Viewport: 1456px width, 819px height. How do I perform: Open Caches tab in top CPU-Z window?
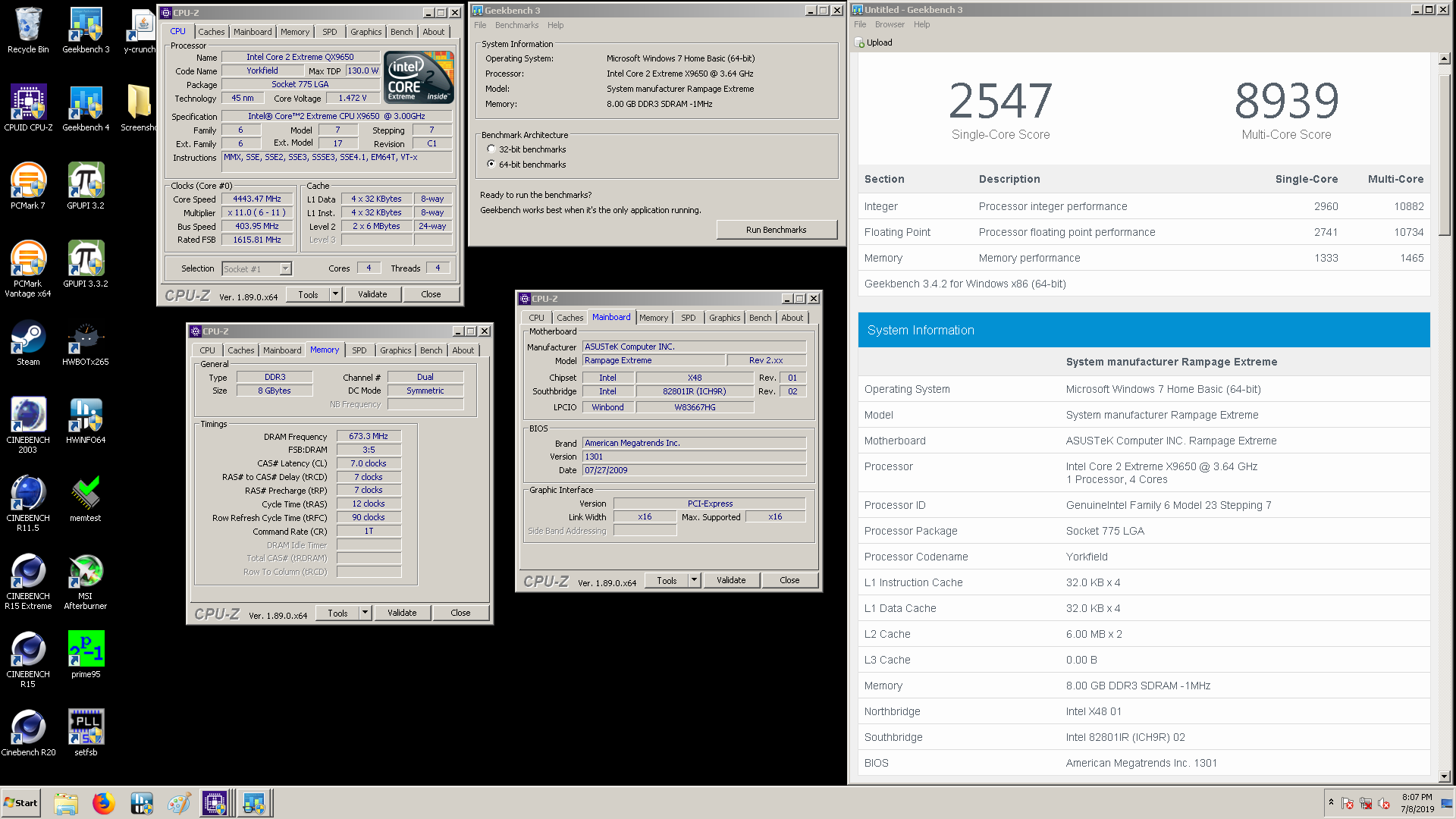coord(211,32)
